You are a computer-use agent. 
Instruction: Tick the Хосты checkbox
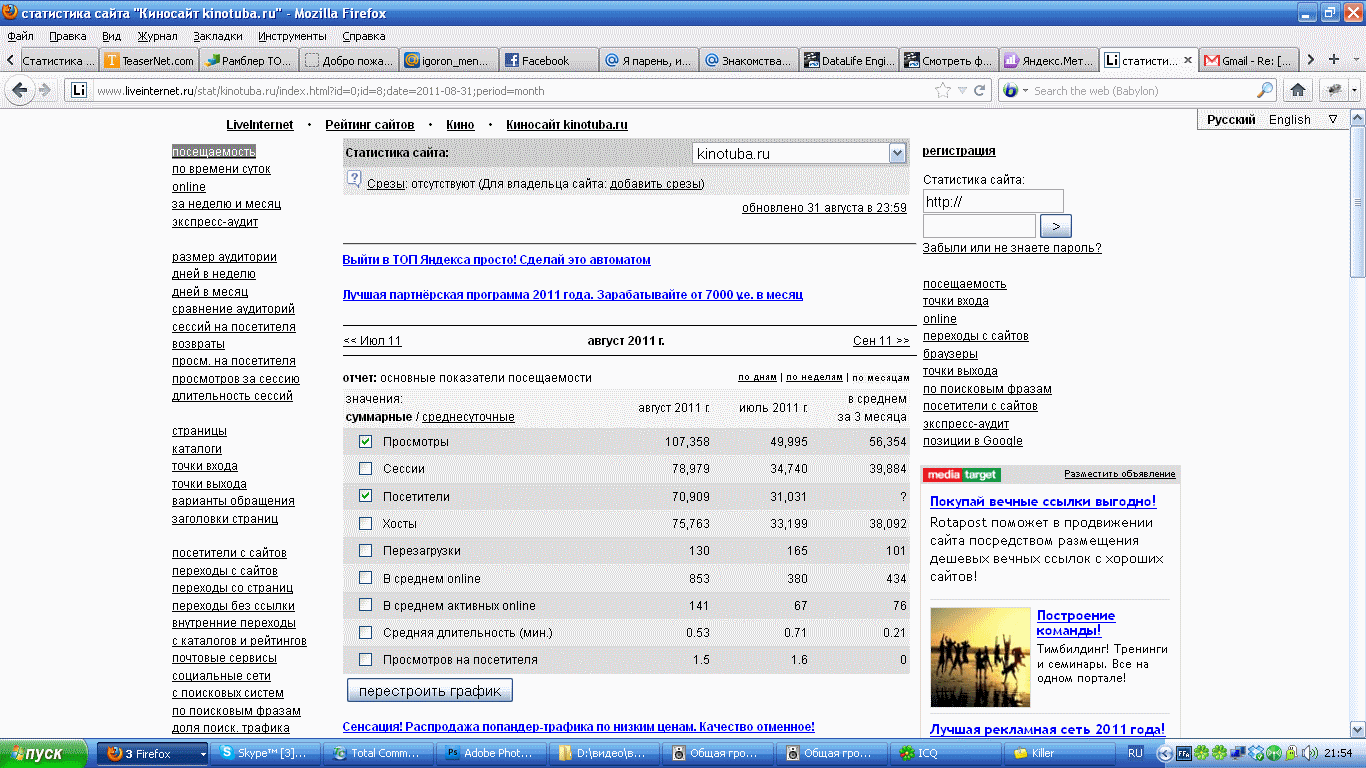(x=366, y=523)
